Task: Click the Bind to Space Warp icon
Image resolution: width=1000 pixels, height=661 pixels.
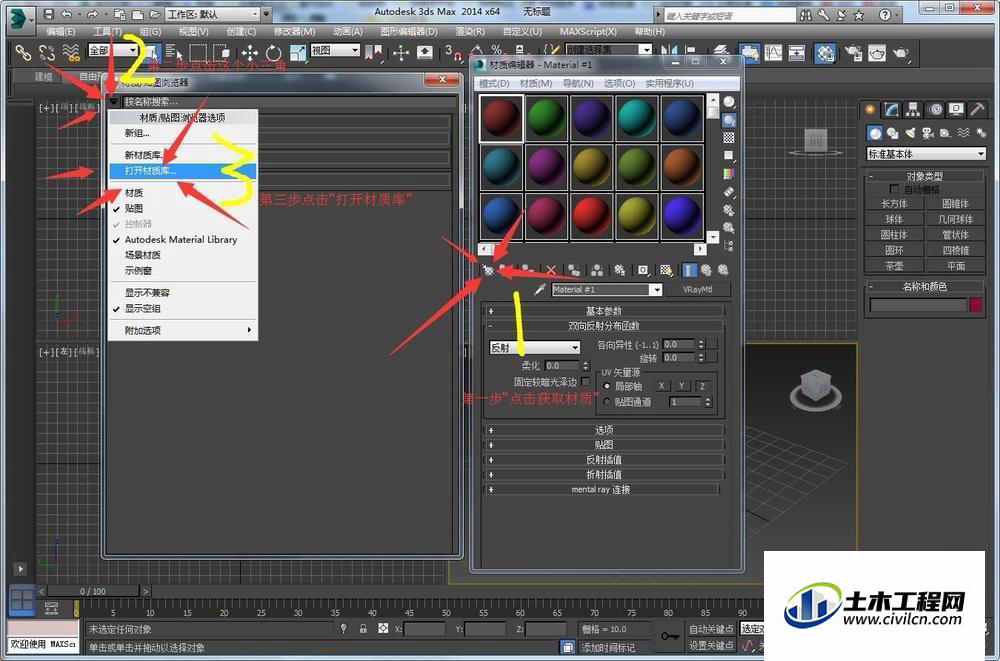Action: (x=71, y=52)
